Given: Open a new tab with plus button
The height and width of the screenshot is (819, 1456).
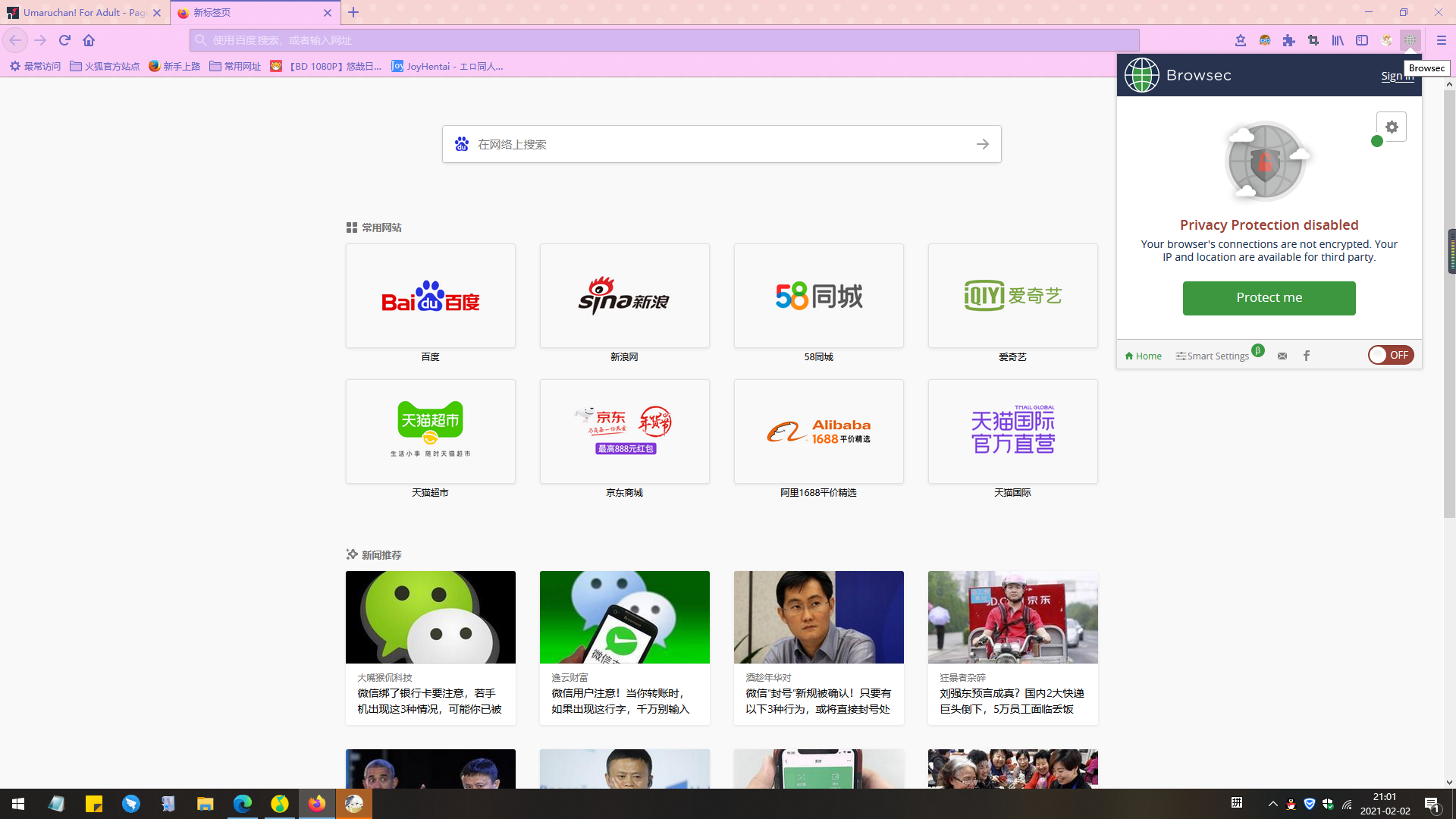Looking at the screenshot, I should click(x=353, y=13).
